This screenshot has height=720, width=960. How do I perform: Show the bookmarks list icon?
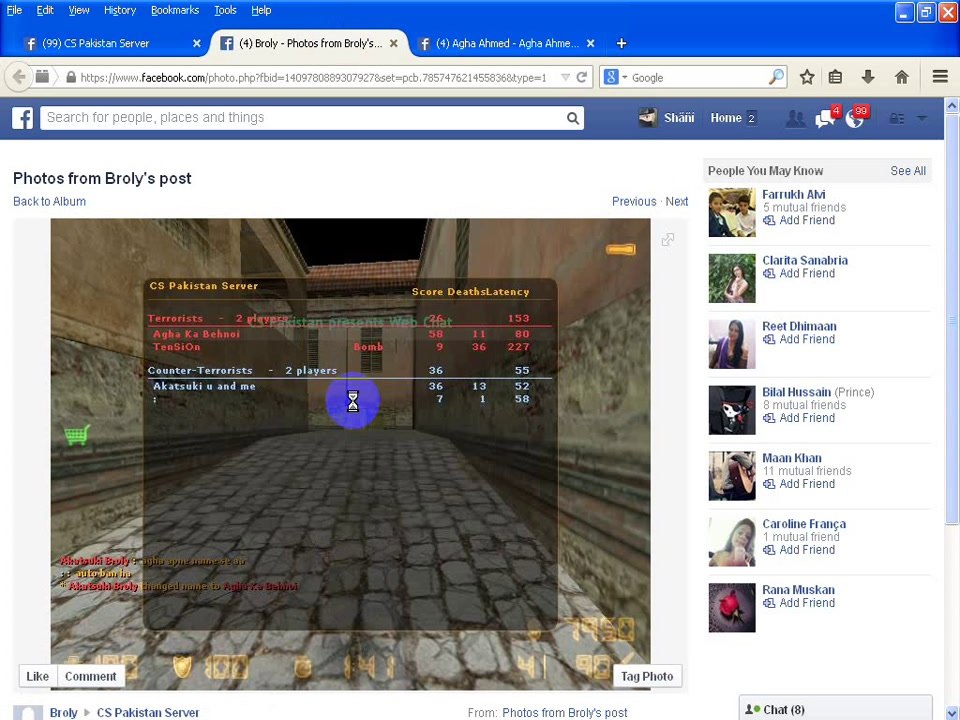[x=835, y=77]
